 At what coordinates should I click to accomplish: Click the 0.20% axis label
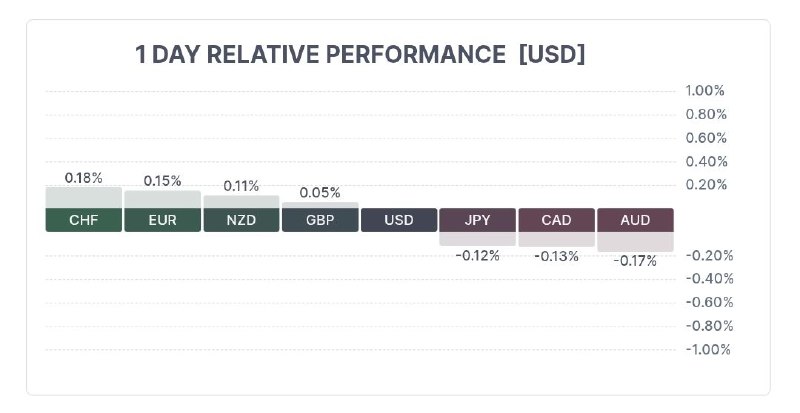706,185
